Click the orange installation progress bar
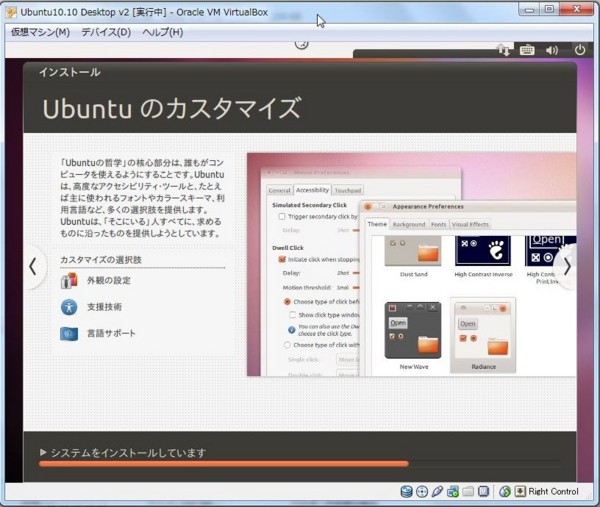Screen dimensions: 600x507 224,464
